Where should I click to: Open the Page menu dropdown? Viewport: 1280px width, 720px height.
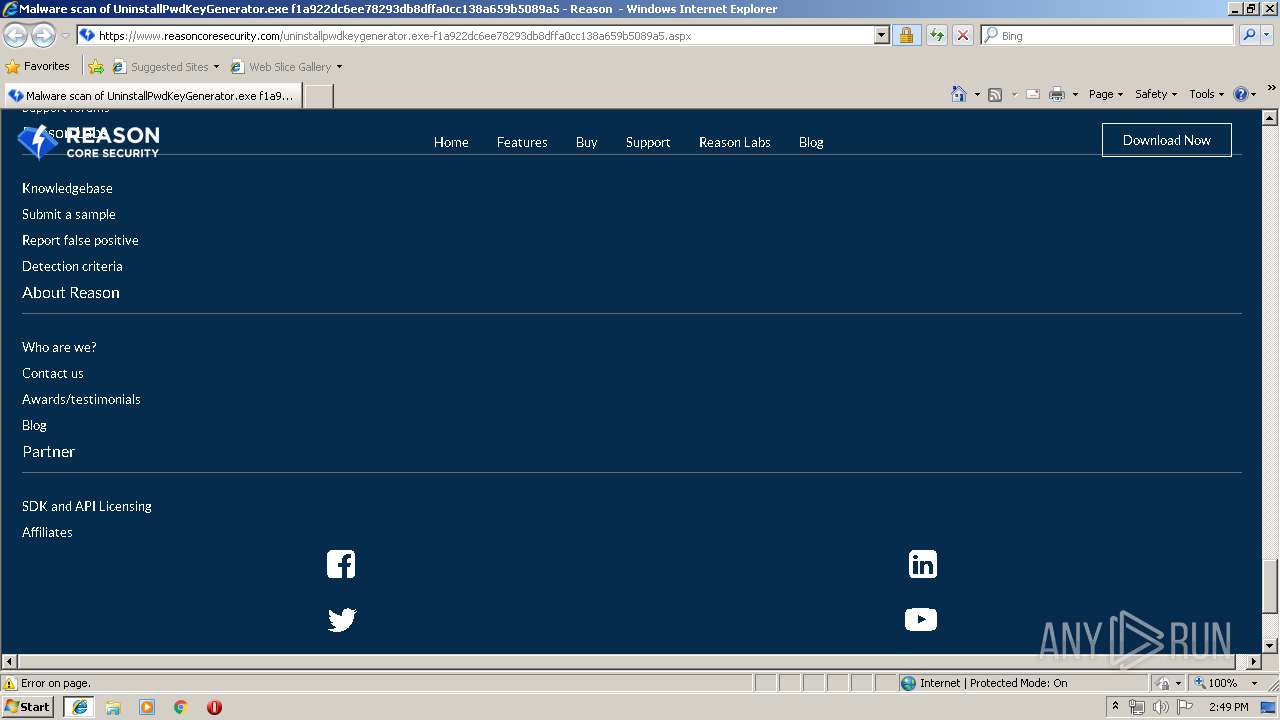point(1106,94)
